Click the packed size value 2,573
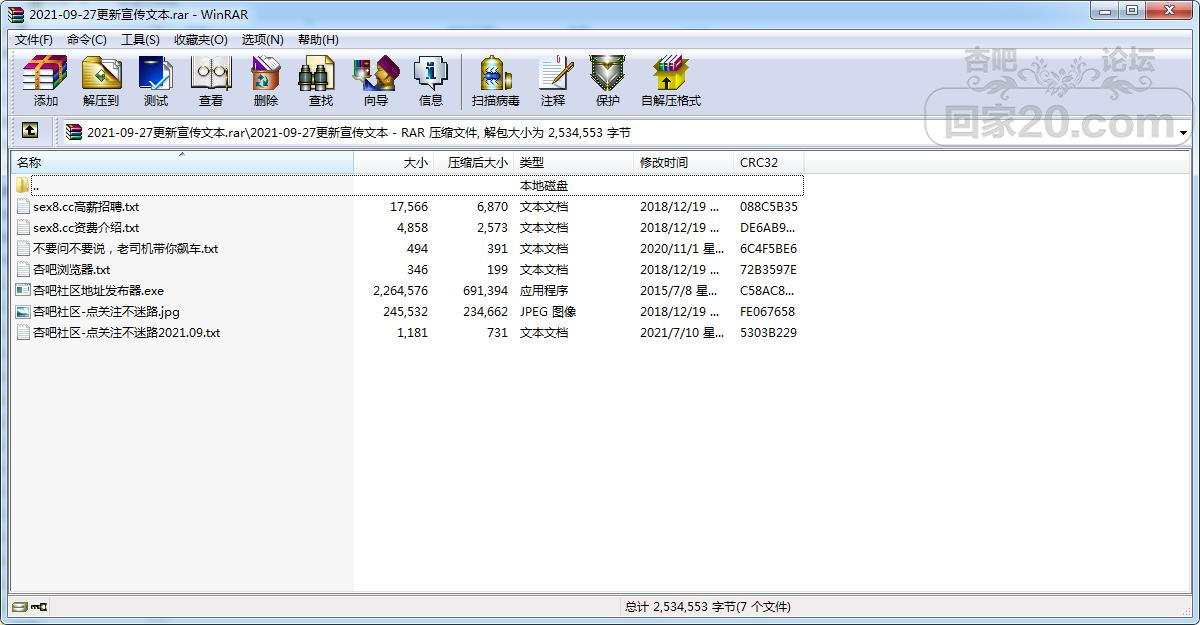 tap(492, 228)
